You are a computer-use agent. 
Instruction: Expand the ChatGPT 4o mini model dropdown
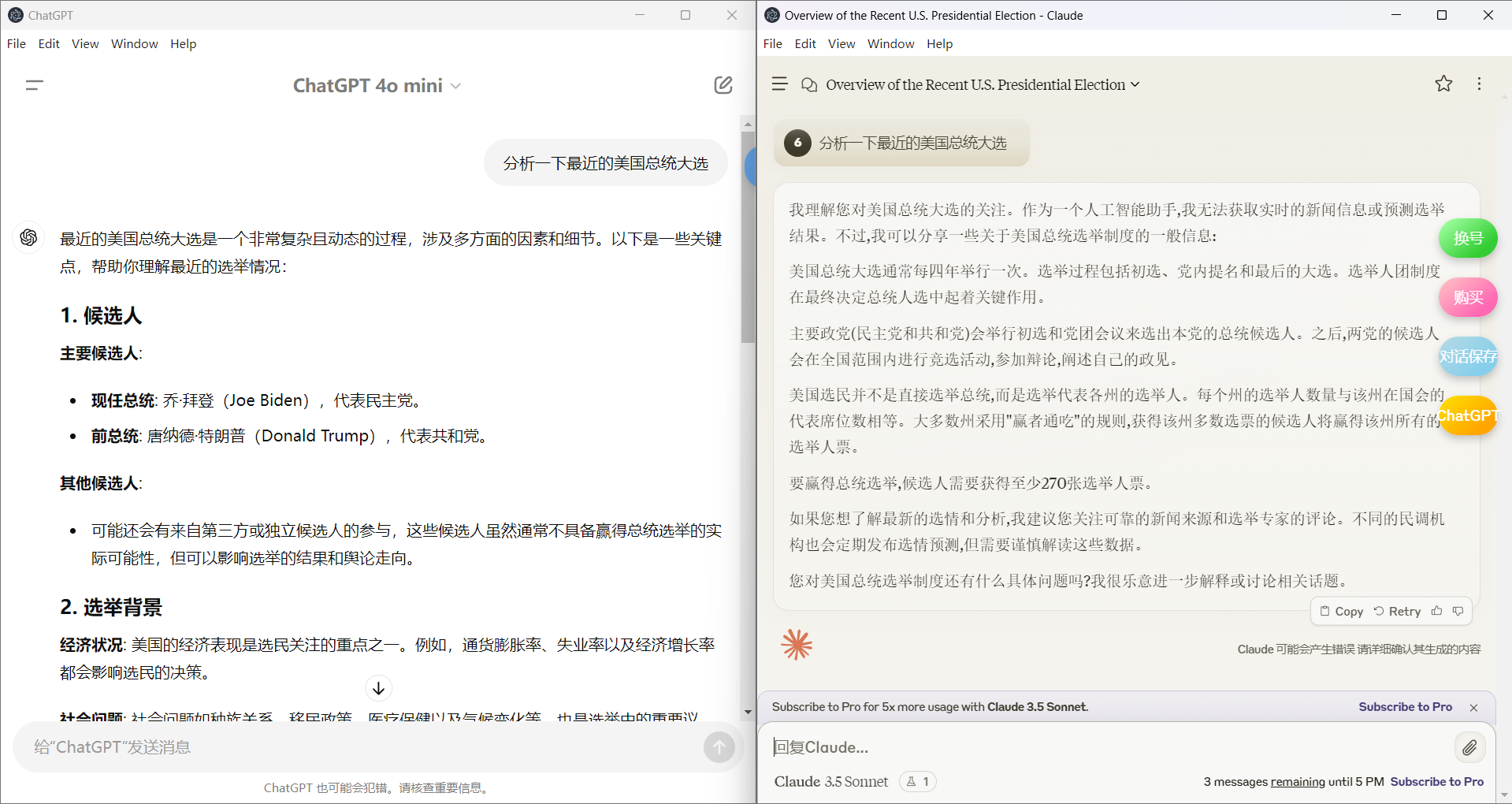pos(377,85)
